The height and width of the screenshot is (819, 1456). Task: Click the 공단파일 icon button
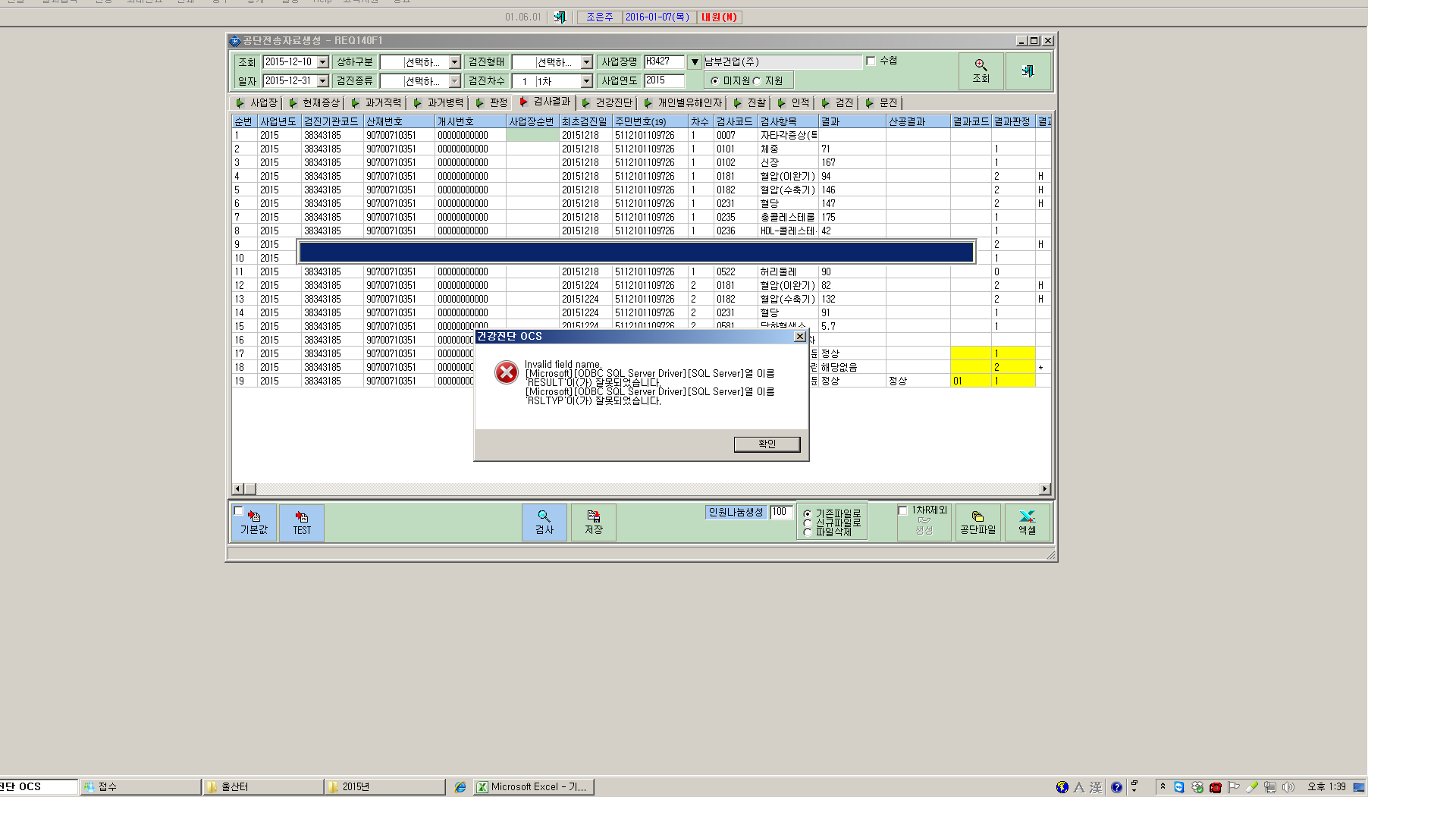(x=977, y=522)
